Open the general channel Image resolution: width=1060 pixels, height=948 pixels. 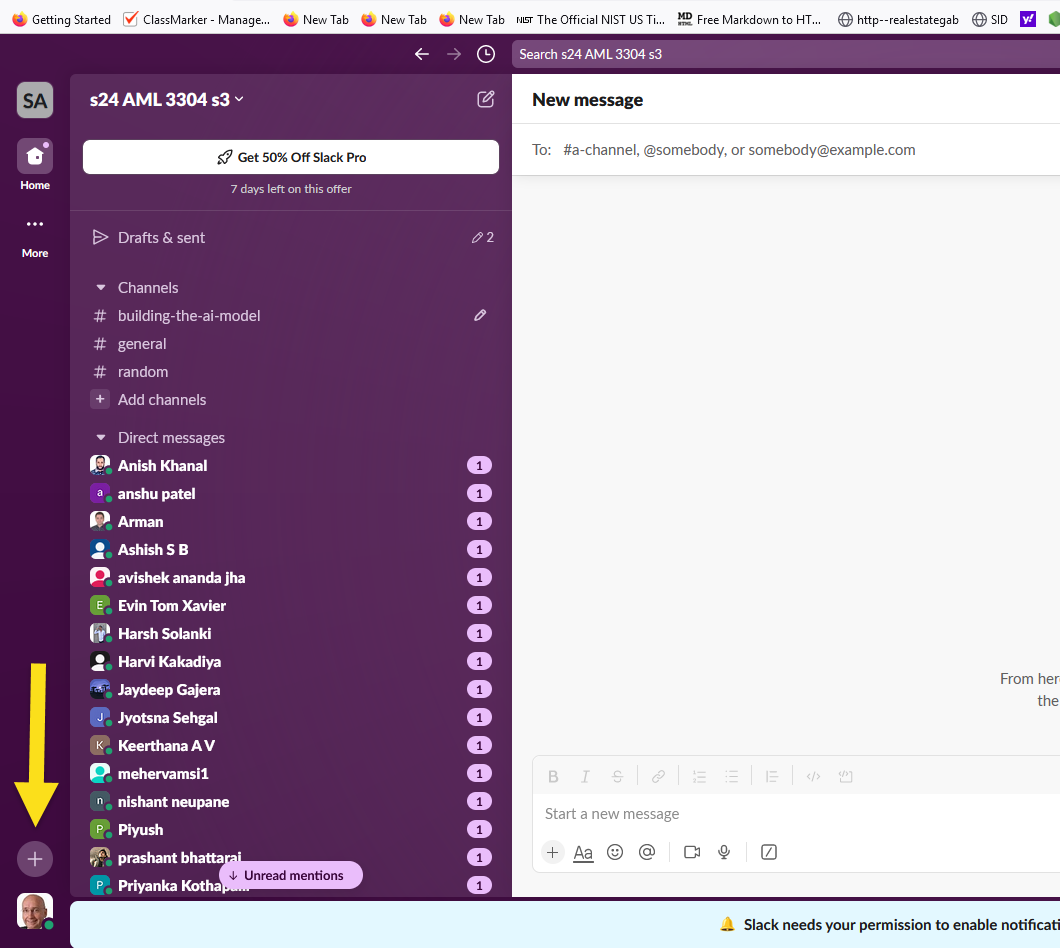291,343
